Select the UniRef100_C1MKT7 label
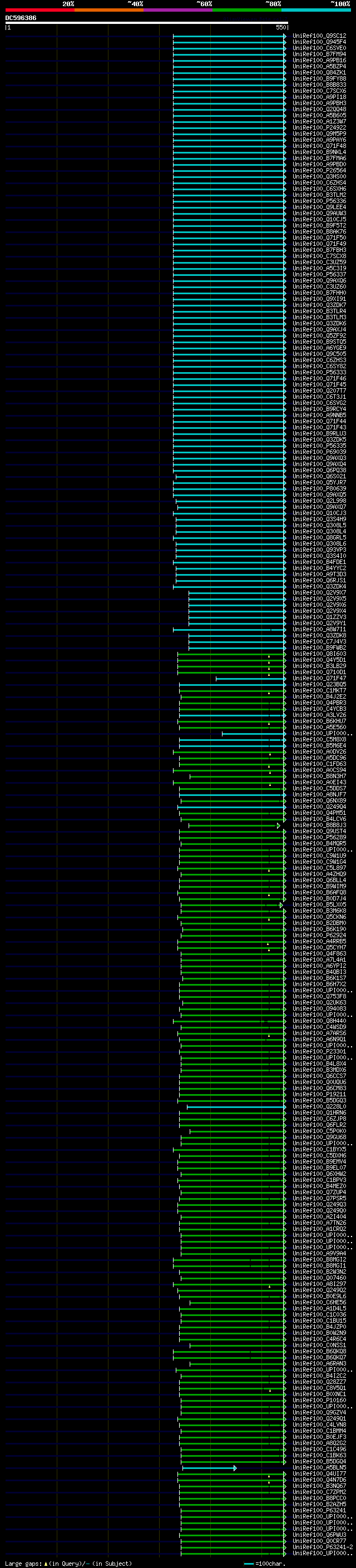 (319, 690)
